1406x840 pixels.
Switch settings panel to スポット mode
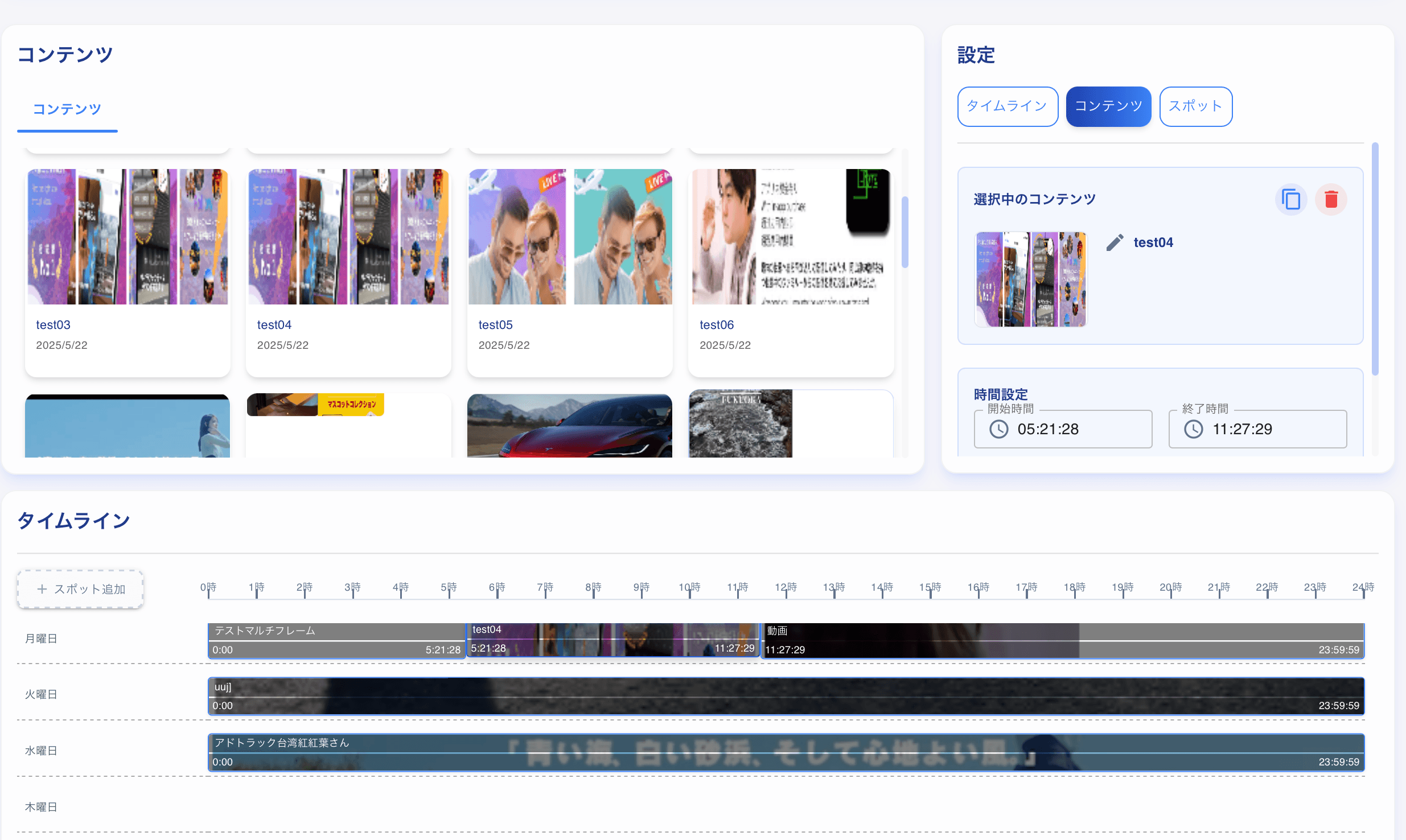click(1195, 106)
